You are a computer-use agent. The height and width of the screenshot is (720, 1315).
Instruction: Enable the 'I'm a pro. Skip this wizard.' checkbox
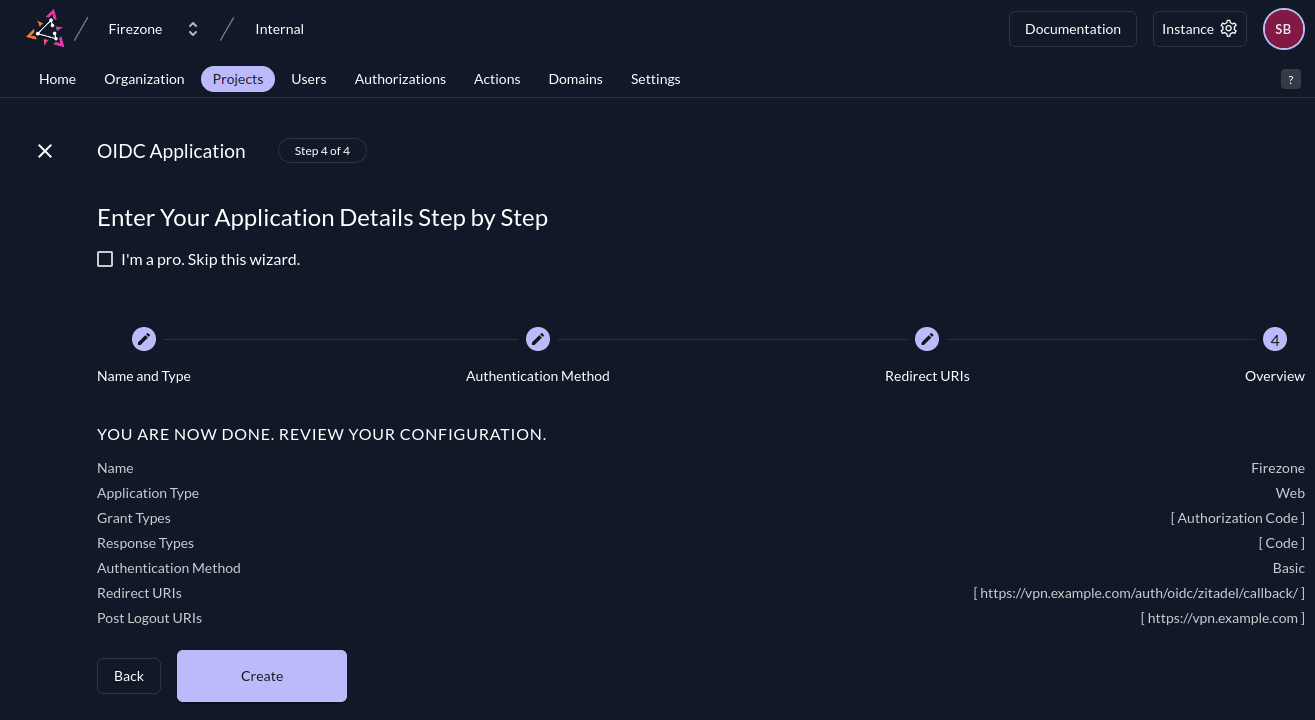(x=105, y=259)
